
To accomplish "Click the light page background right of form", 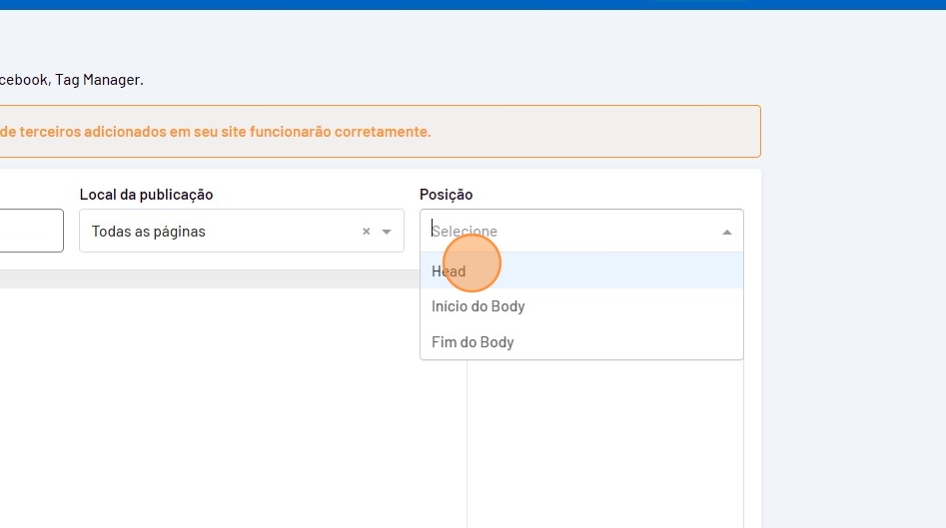I will pyautogui.click(x=850, y=300).
